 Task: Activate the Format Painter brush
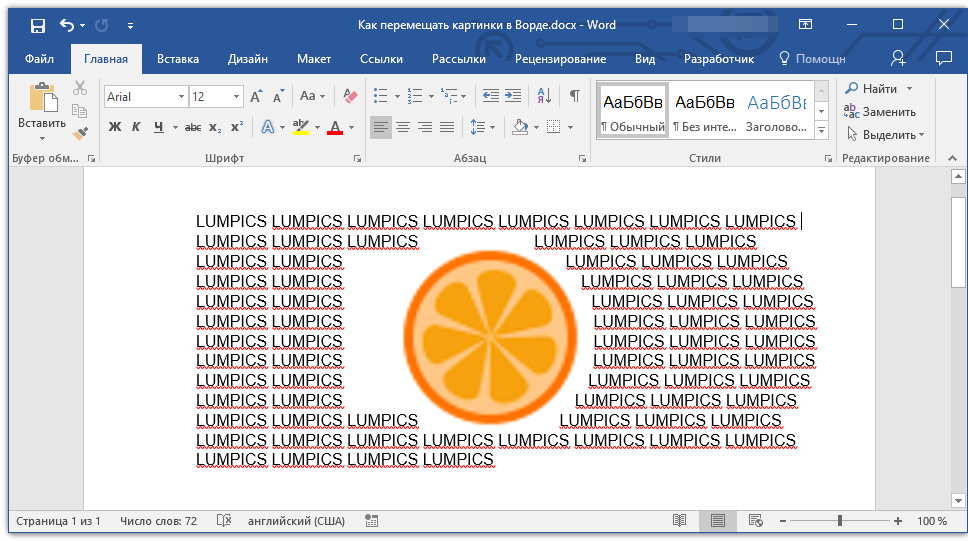[x=80, y=133]
